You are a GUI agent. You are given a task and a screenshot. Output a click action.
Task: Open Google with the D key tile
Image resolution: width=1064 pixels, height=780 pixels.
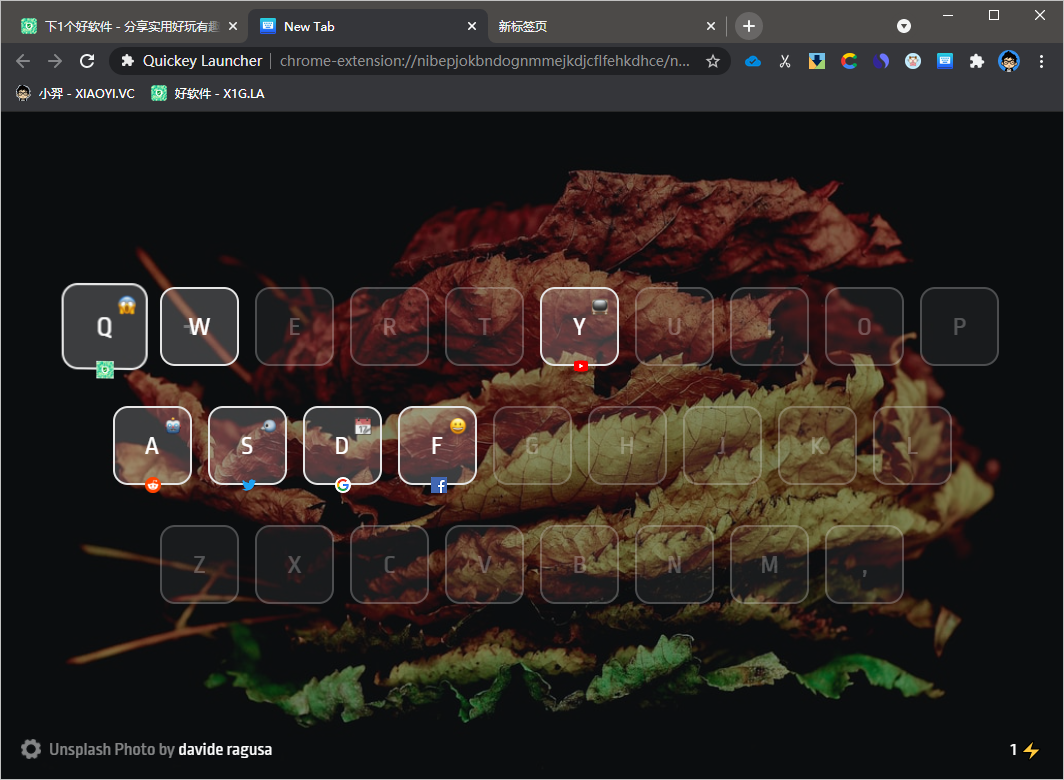click(x=342, y=445)
